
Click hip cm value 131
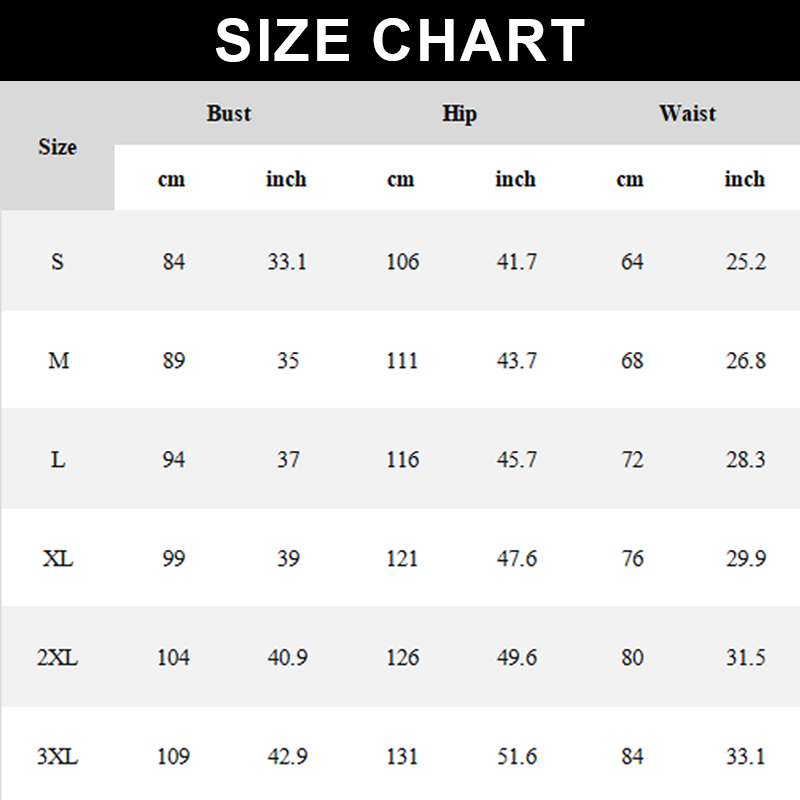402,757
